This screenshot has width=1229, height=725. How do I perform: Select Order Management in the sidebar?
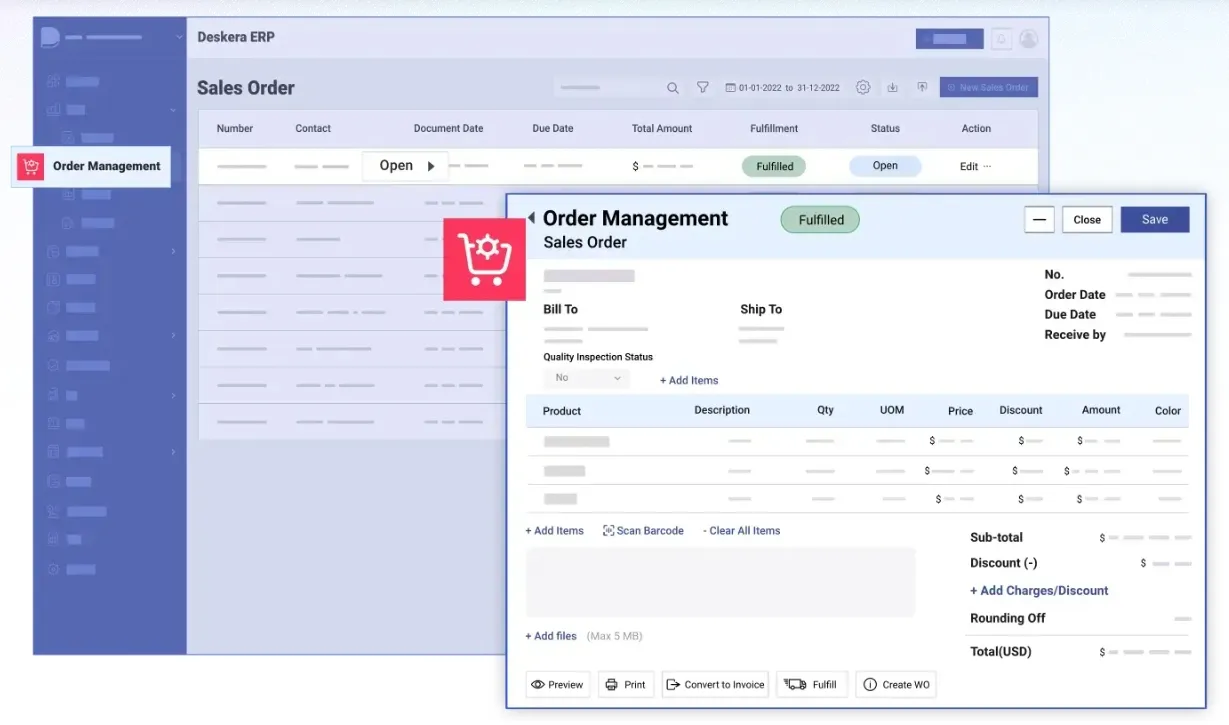[x=91, y=166]
